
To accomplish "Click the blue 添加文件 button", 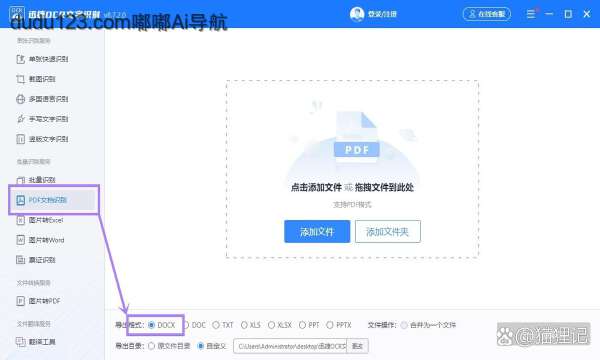I will pos(317,231).
